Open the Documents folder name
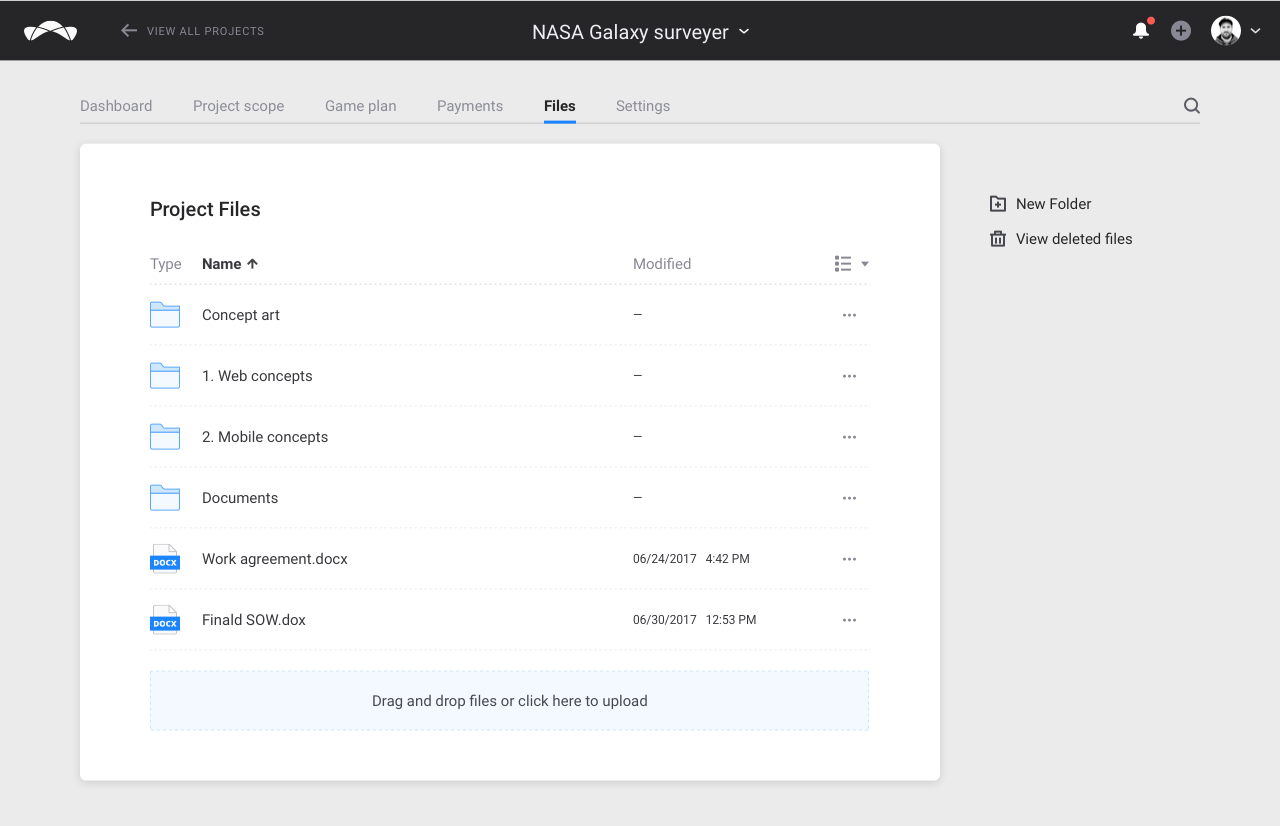Screen dimensions: 1280x826 240,498
